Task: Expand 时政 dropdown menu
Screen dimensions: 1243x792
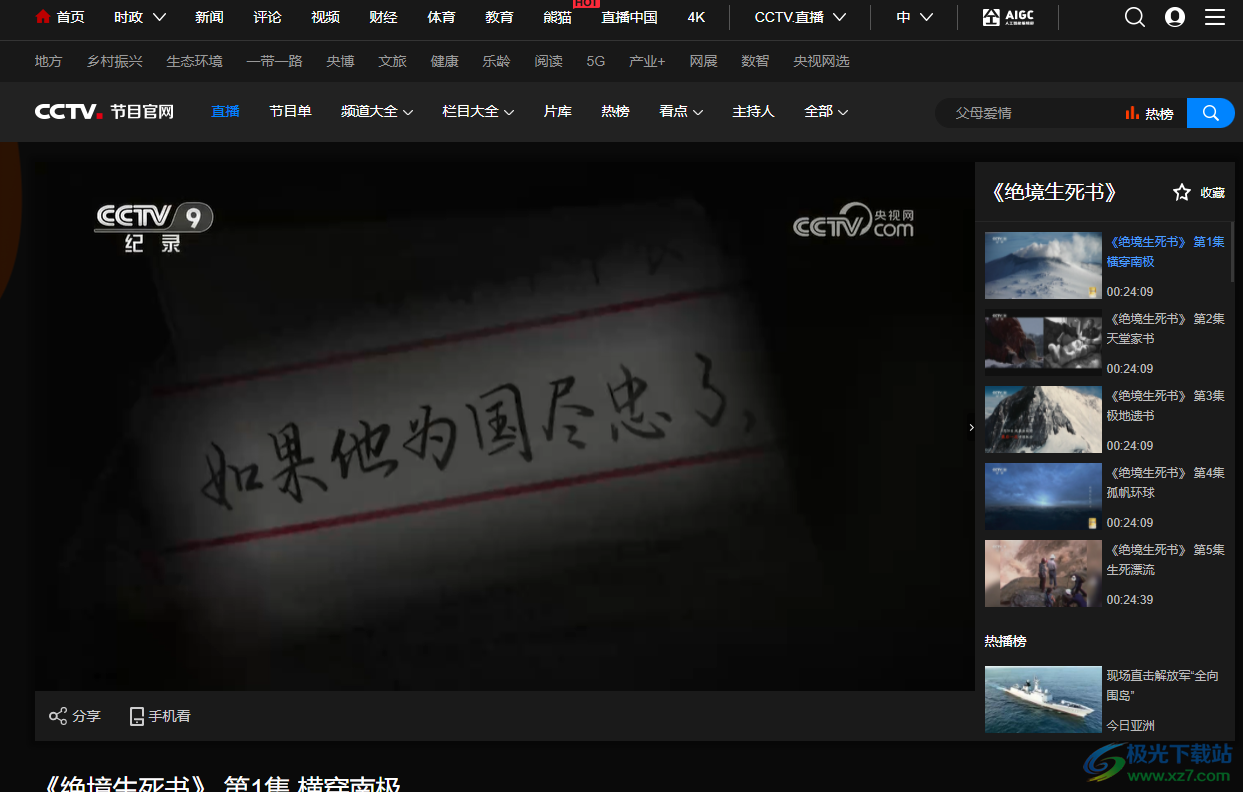Action: click(140, 17)
